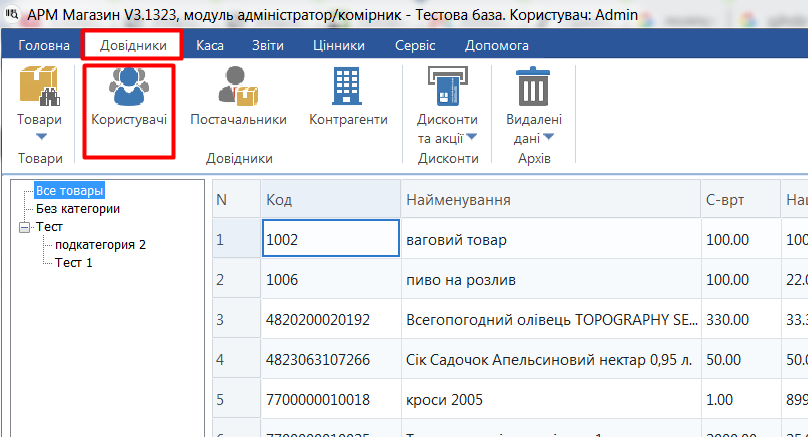
Task: Select the Все товары tree item
Action: click(70, 191)
